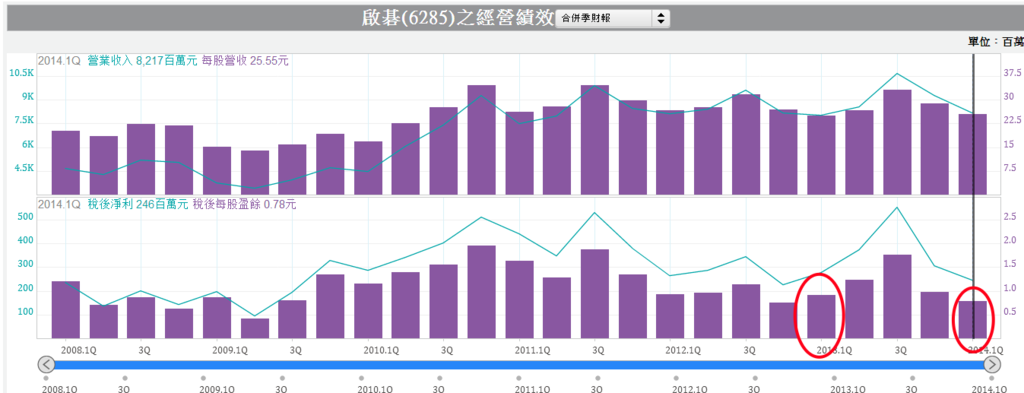Click the 2008.1Q revenue bar in top chart
The width and height of the screenshot is (1024, 393).
(x=65, y=163)
